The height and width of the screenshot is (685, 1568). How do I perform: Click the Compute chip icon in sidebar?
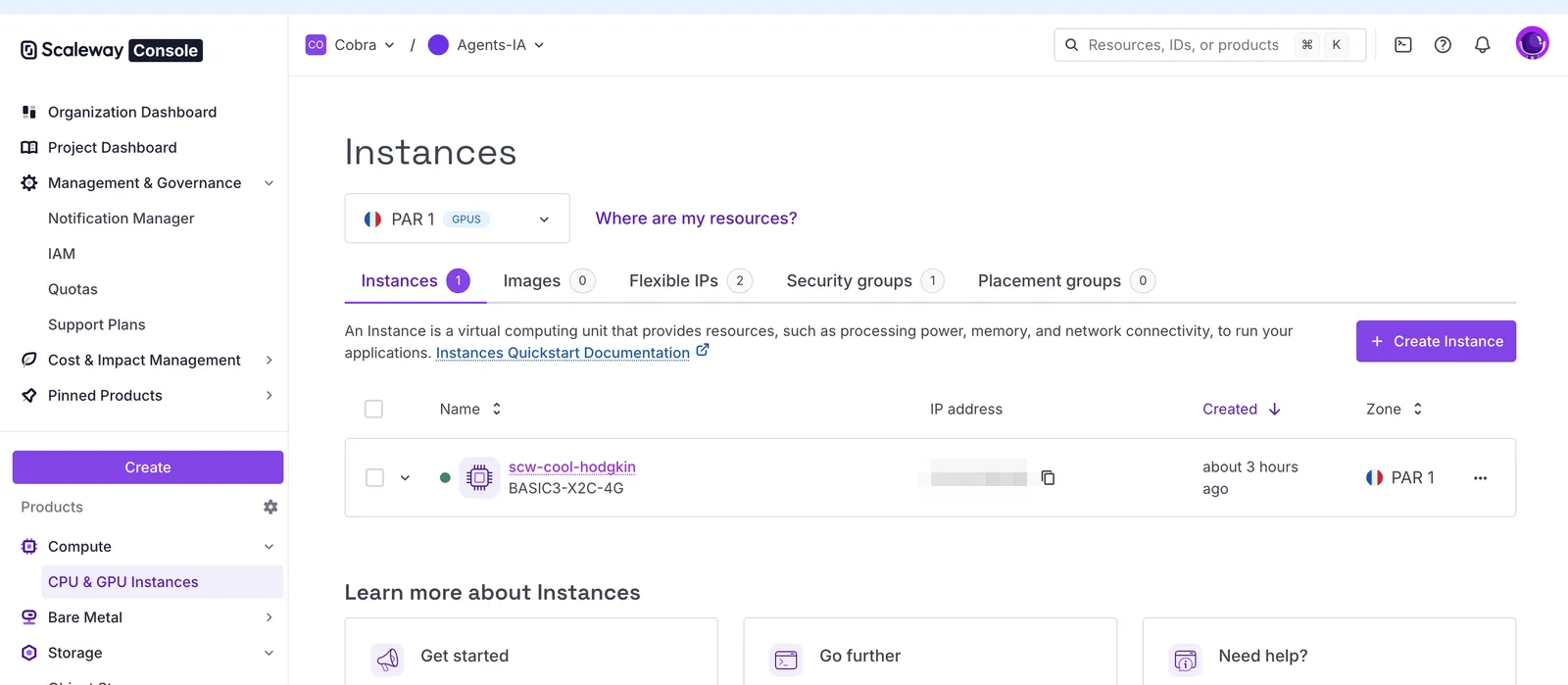29,547
